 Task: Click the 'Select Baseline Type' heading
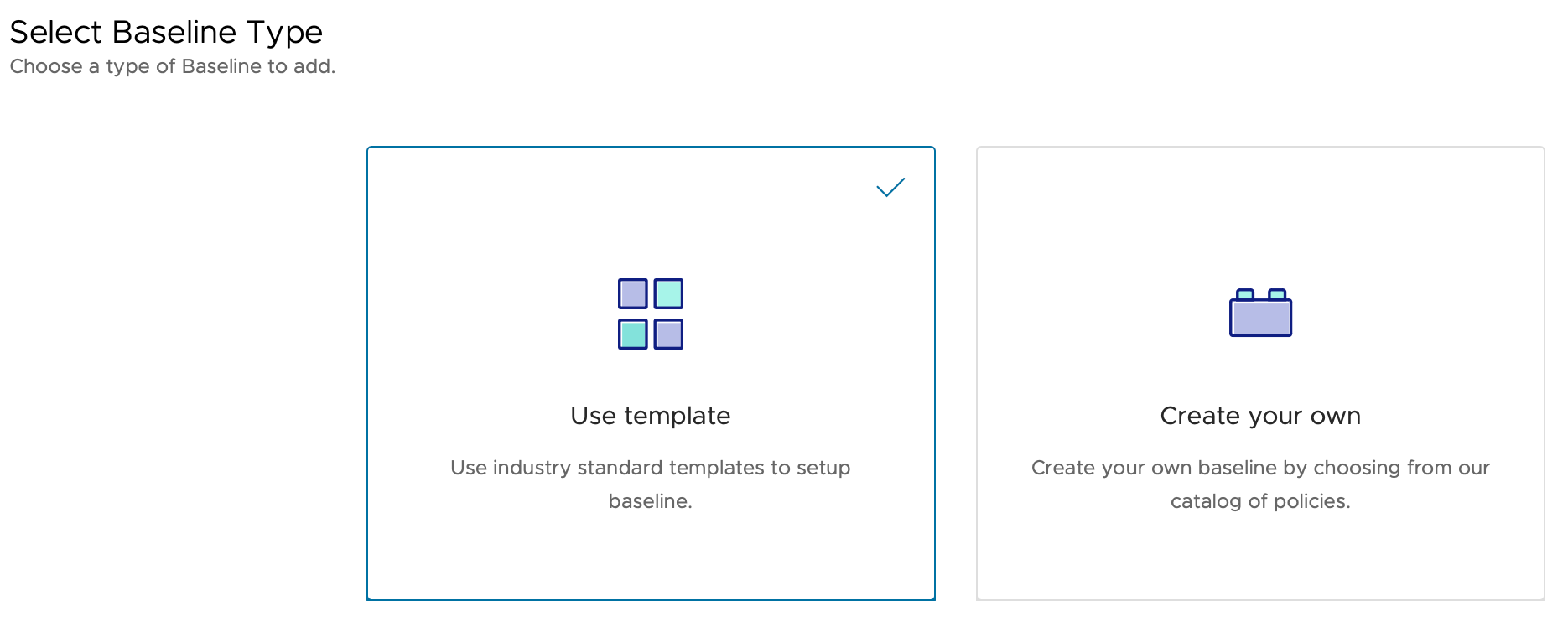pos(166,32)
